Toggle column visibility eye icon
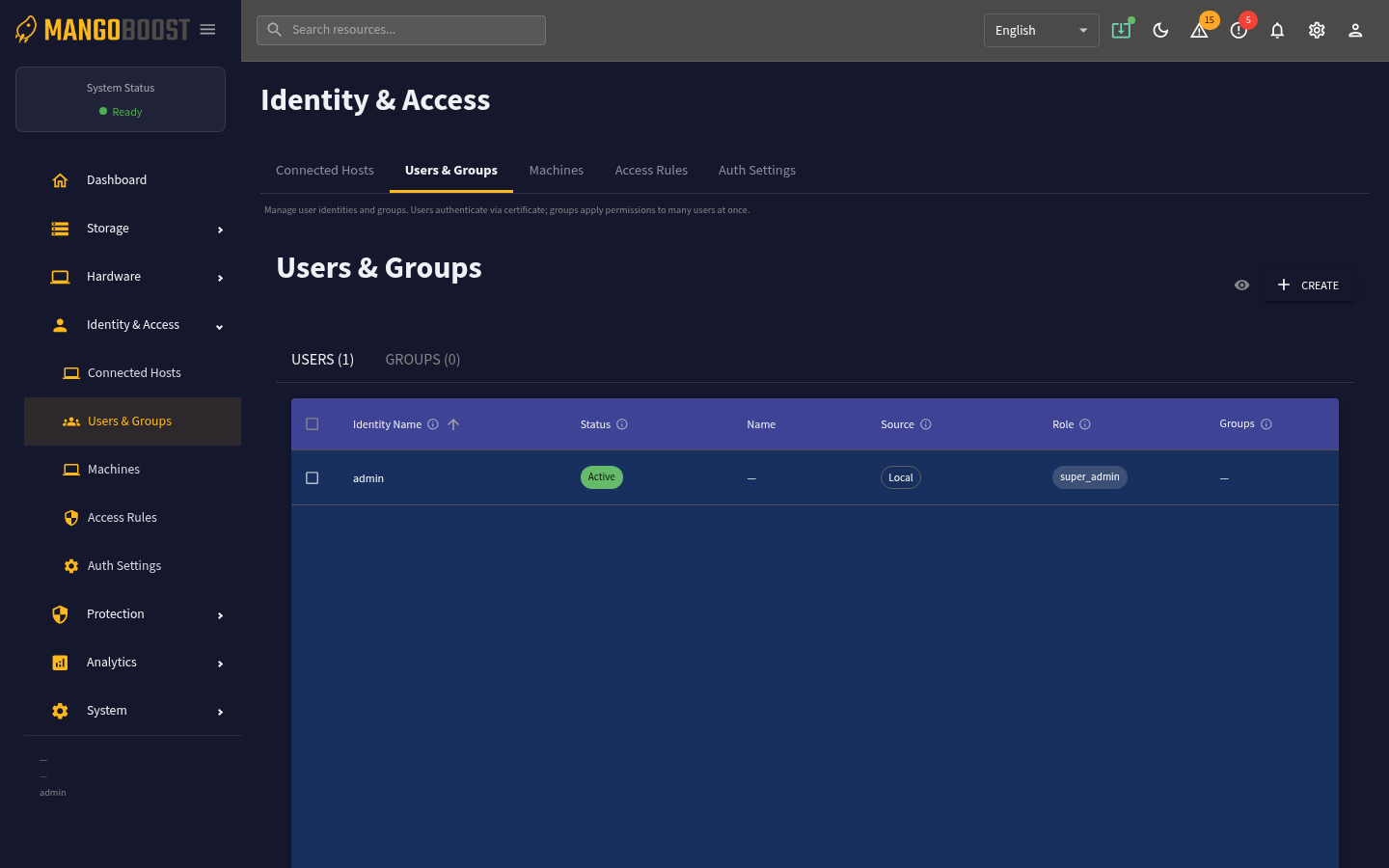The height and width of the screenshot is (868, 1389). 1242,285
